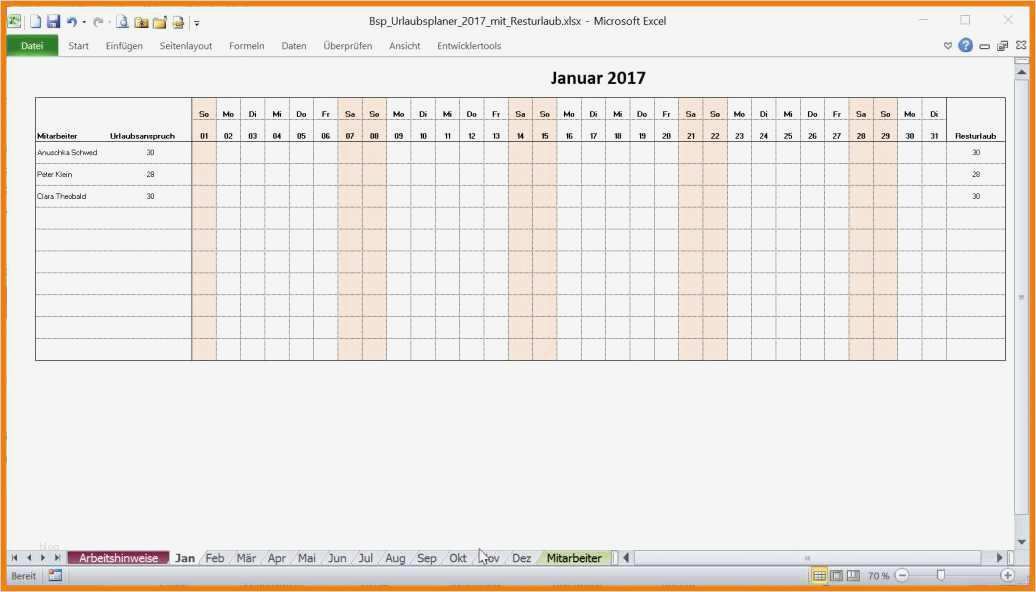Viewport: 1036px width, 592px height.
Task: Open the undo history dropdown arrow
Action: pos(84,22)
